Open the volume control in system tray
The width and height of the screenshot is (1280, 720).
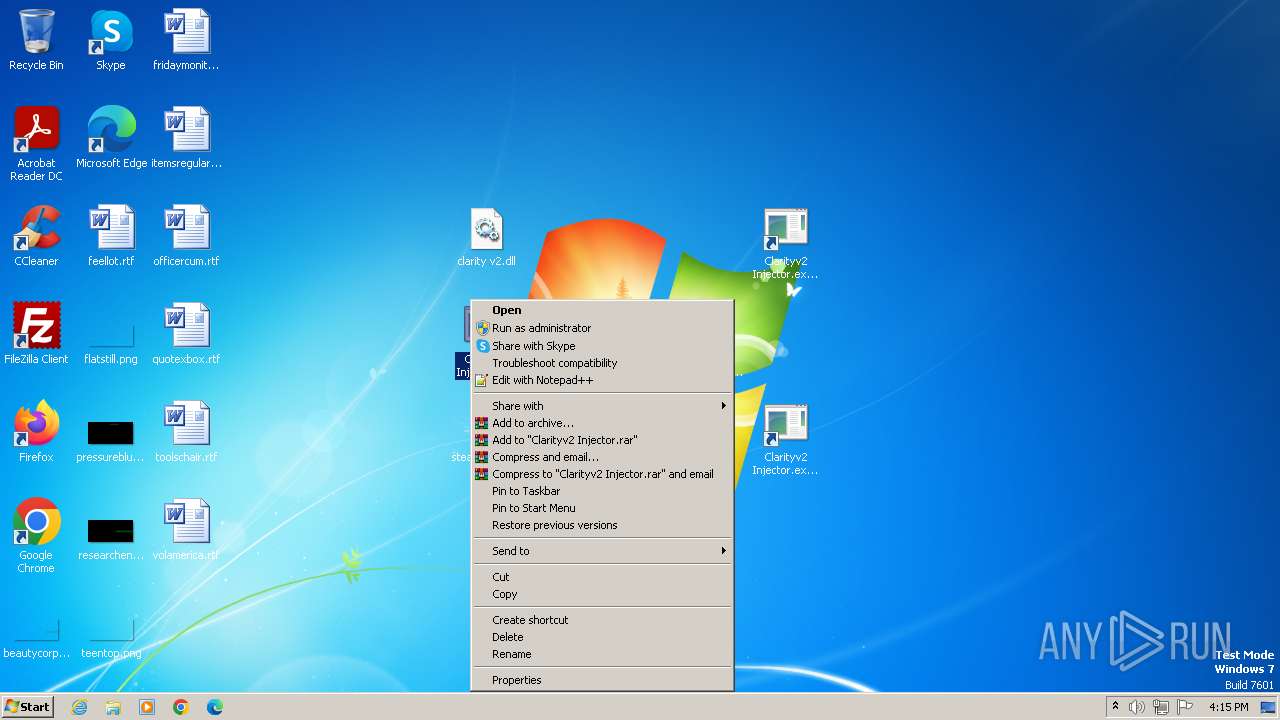click(1137, 707)
